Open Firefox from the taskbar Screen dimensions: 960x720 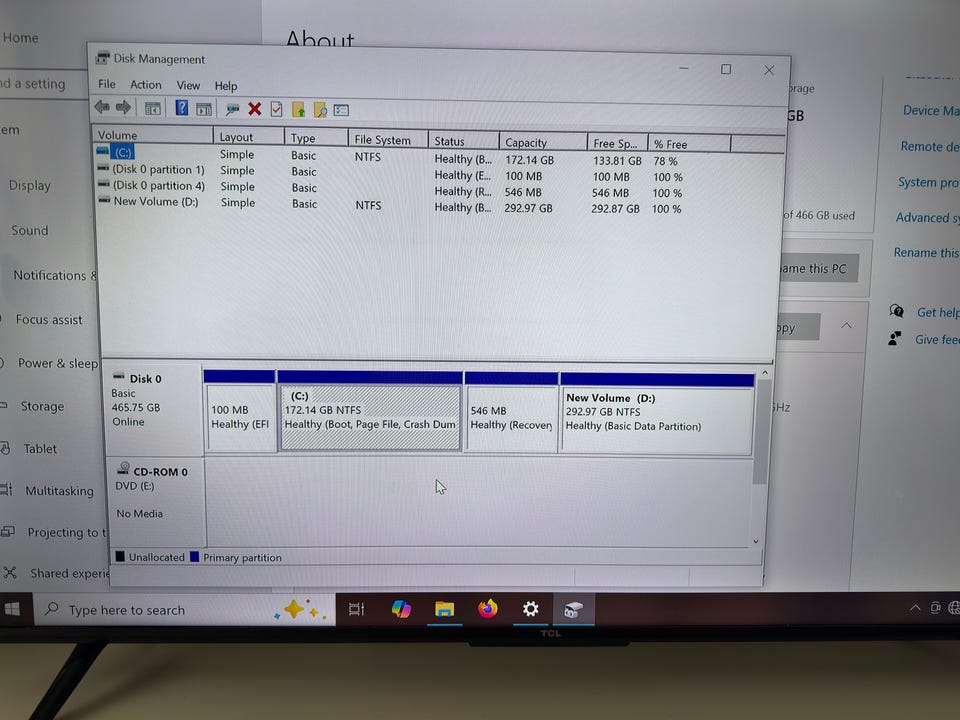point(488,609)
